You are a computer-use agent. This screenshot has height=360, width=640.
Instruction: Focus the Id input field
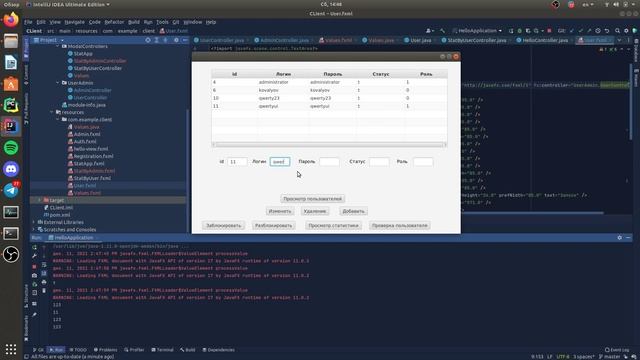237,162
